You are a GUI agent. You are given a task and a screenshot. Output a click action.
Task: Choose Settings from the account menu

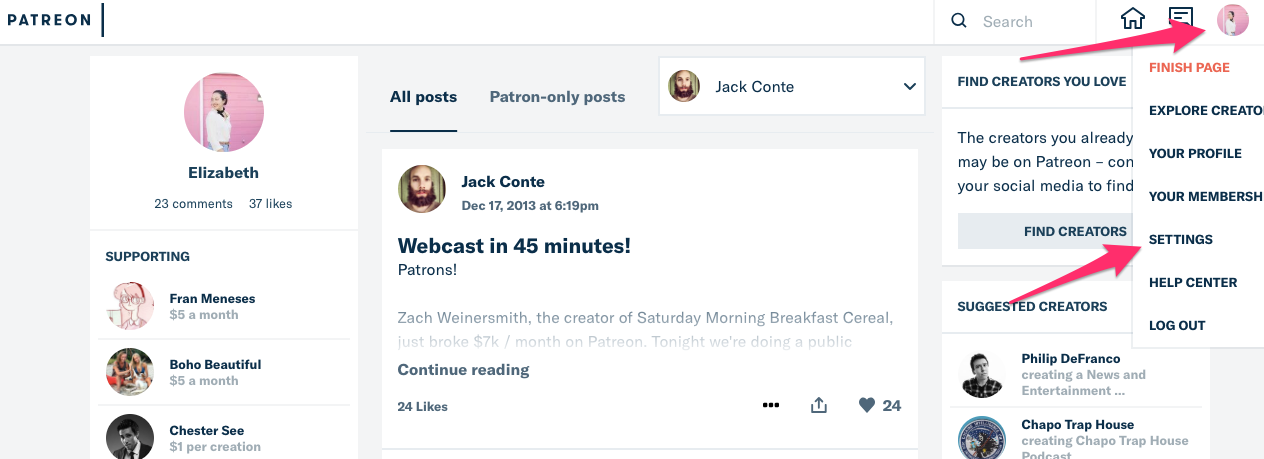pyautogui.click(x=1181, y=239)
